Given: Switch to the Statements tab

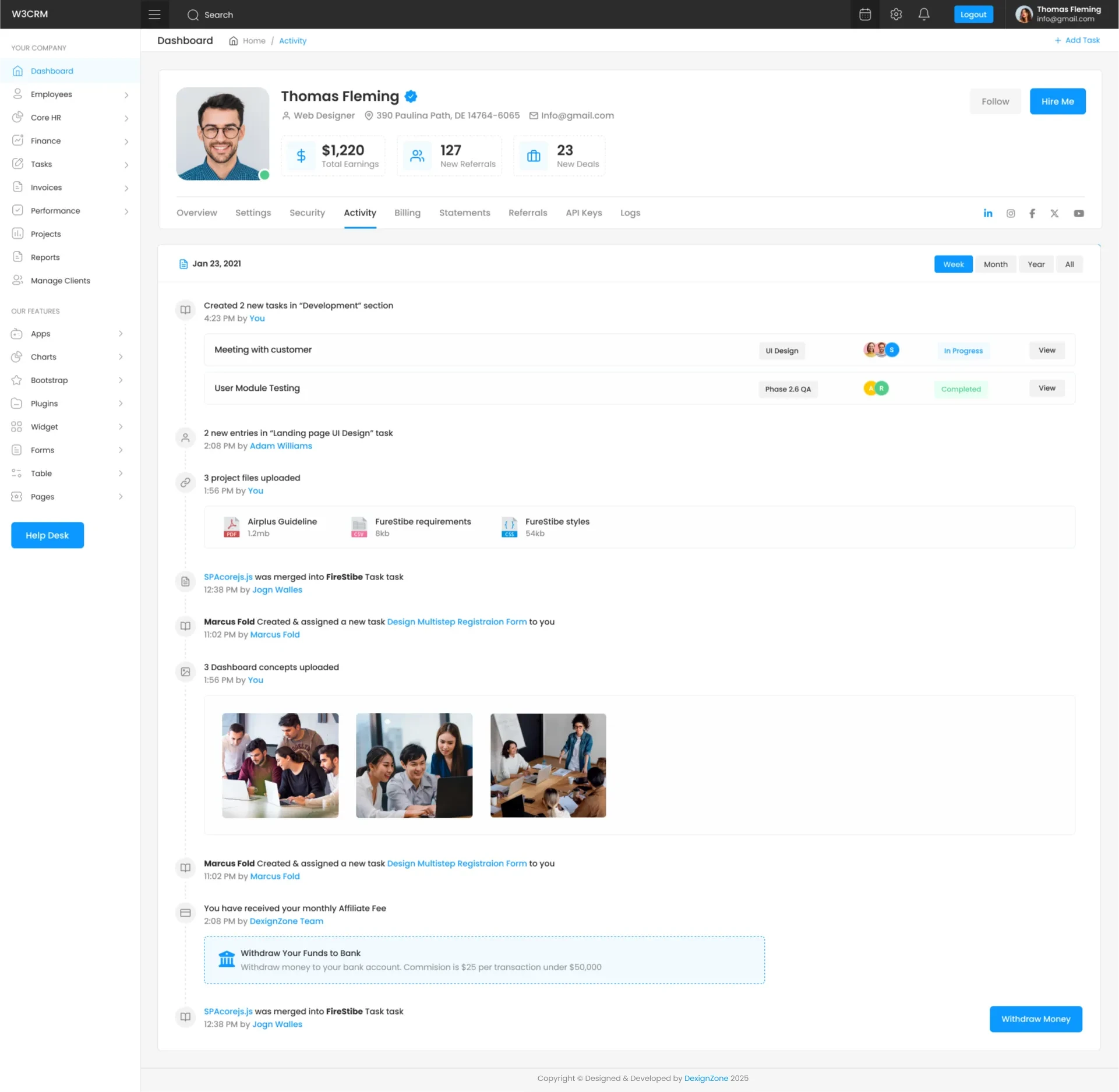Looking at the screenshot, I should 464,213.
